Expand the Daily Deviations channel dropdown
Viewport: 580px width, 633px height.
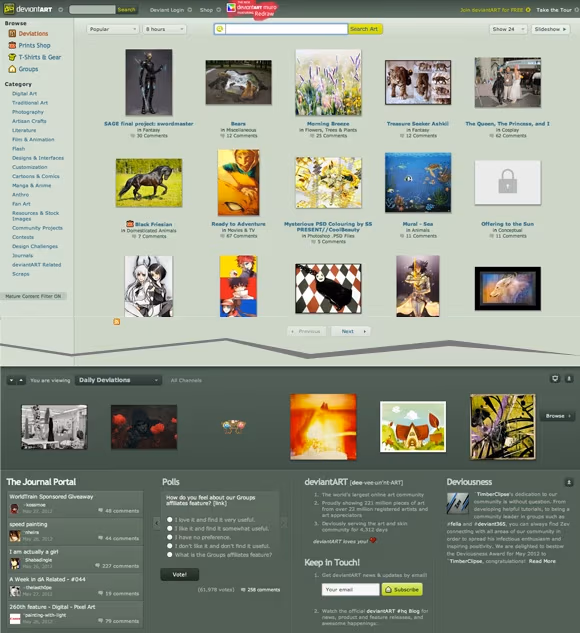point(118,380)
